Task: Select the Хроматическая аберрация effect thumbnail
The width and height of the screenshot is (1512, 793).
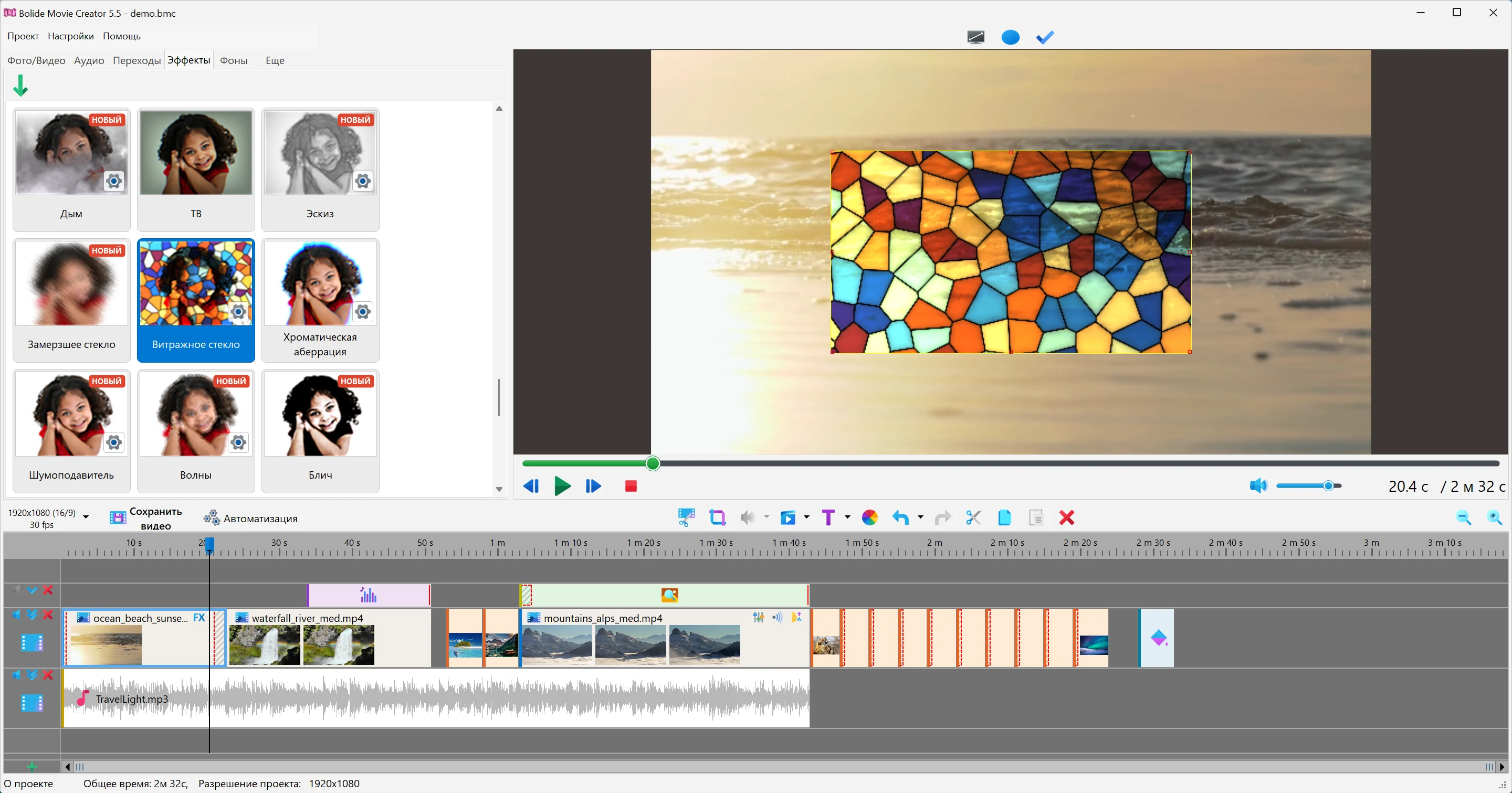Action: tap(320, 283)
